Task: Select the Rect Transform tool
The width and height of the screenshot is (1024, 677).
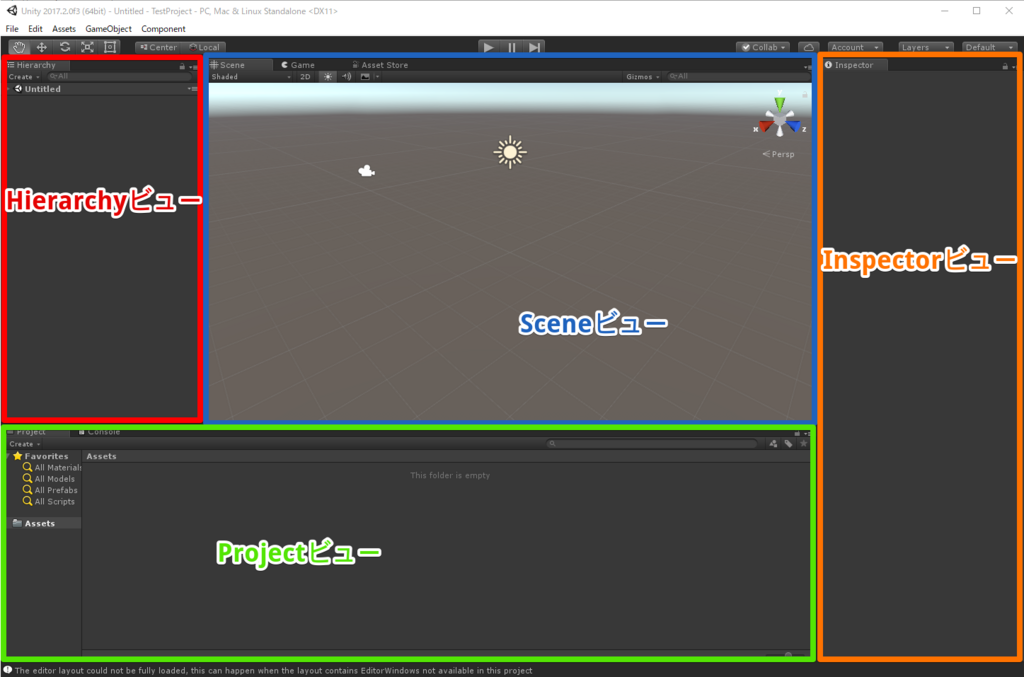Action: tap(110, 47)
